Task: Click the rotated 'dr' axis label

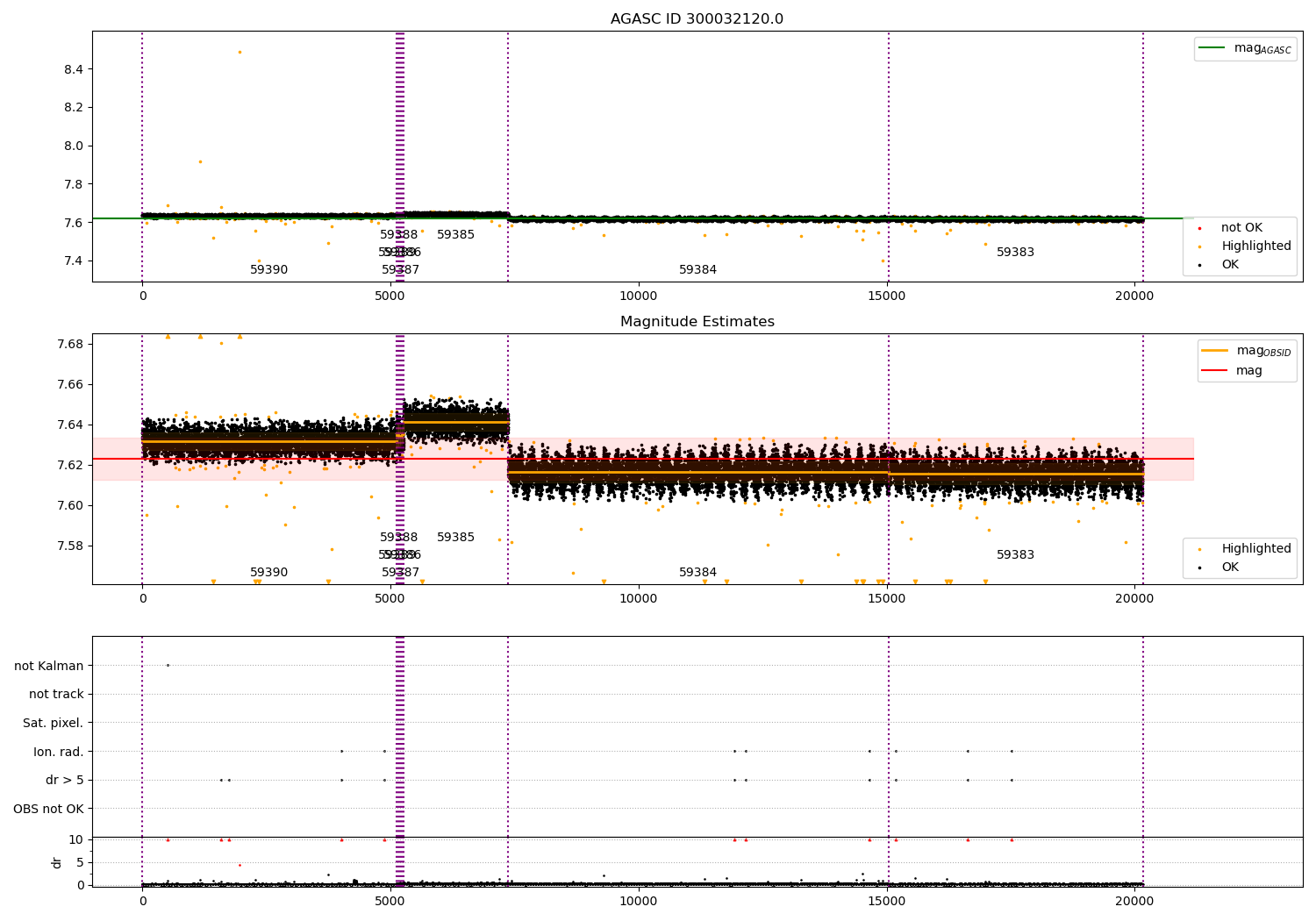Action: [x=57, y=862]
